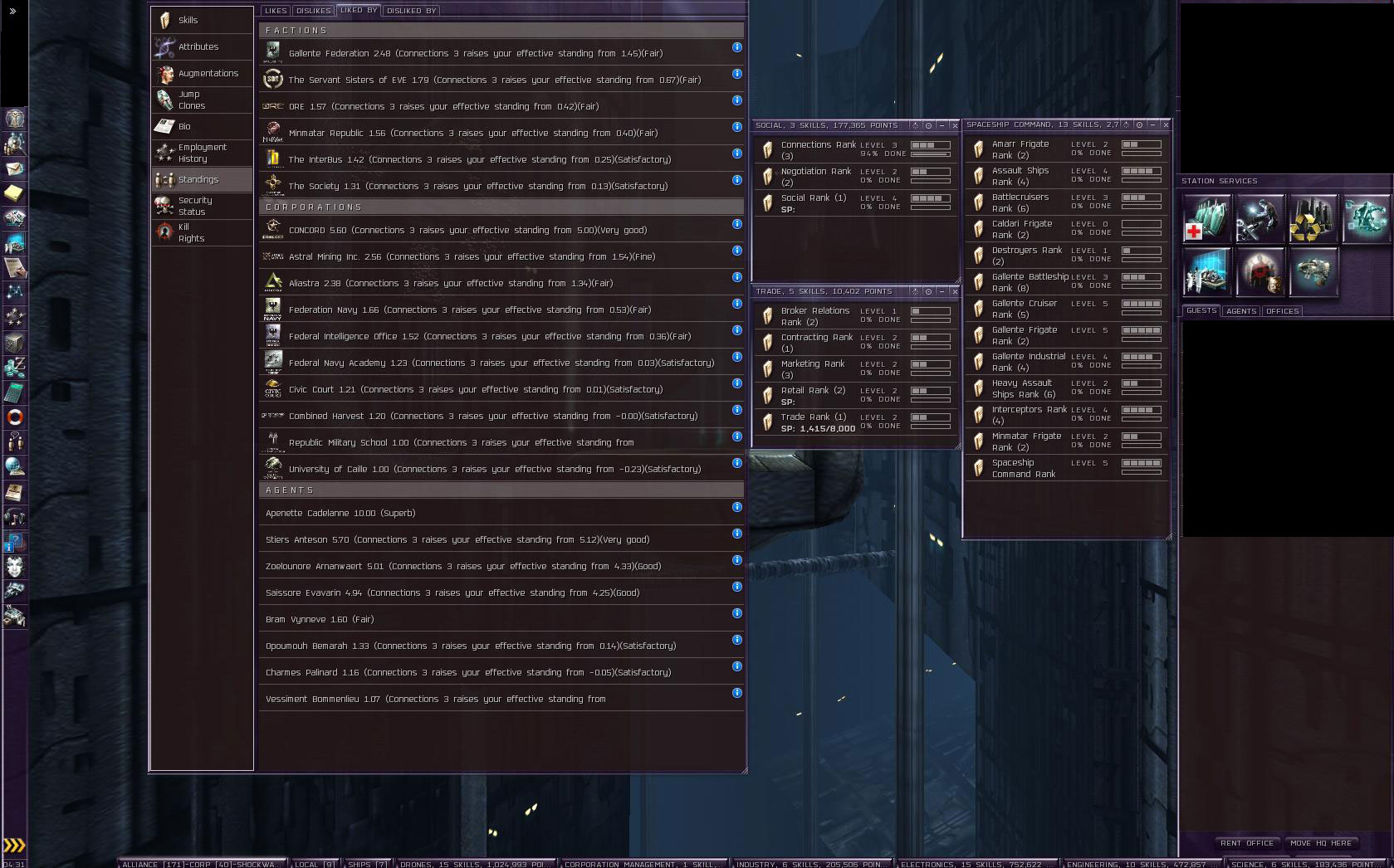Click the Interceptors skill book icon

pyautogui.click(x=979, y=415)
